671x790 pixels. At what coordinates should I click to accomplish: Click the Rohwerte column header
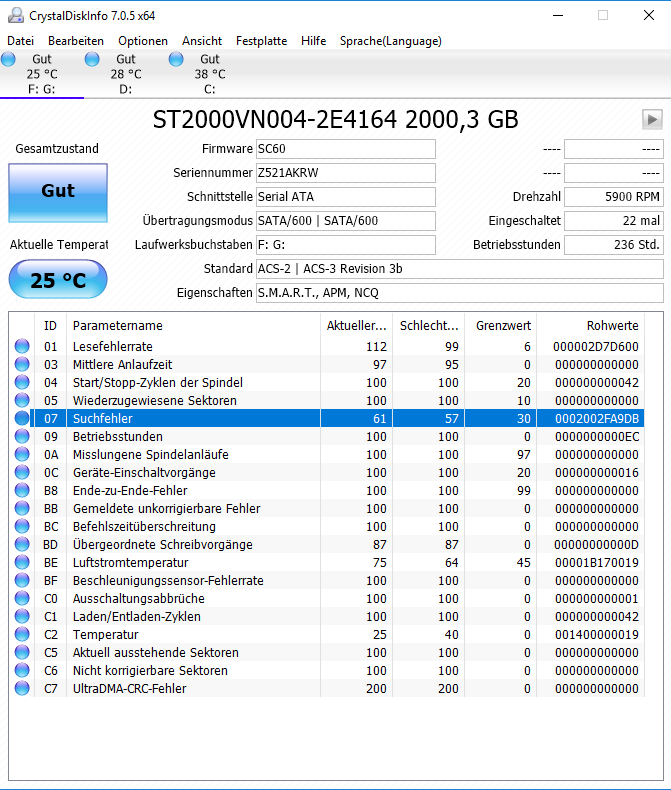590,326
